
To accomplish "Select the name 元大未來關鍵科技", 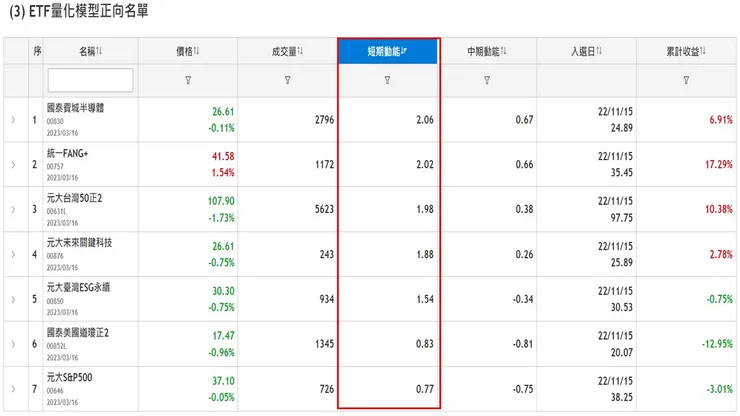I will click(x=79, y=243).
